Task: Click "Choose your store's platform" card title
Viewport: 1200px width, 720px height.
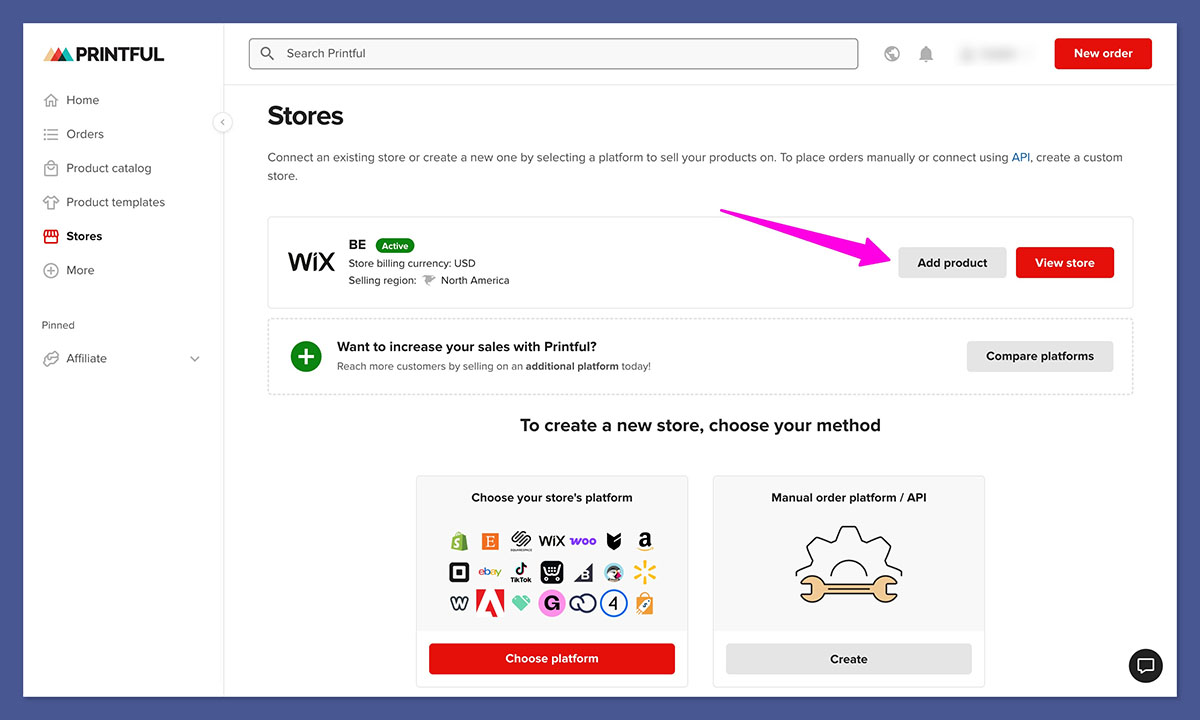Action: (552, 497)
